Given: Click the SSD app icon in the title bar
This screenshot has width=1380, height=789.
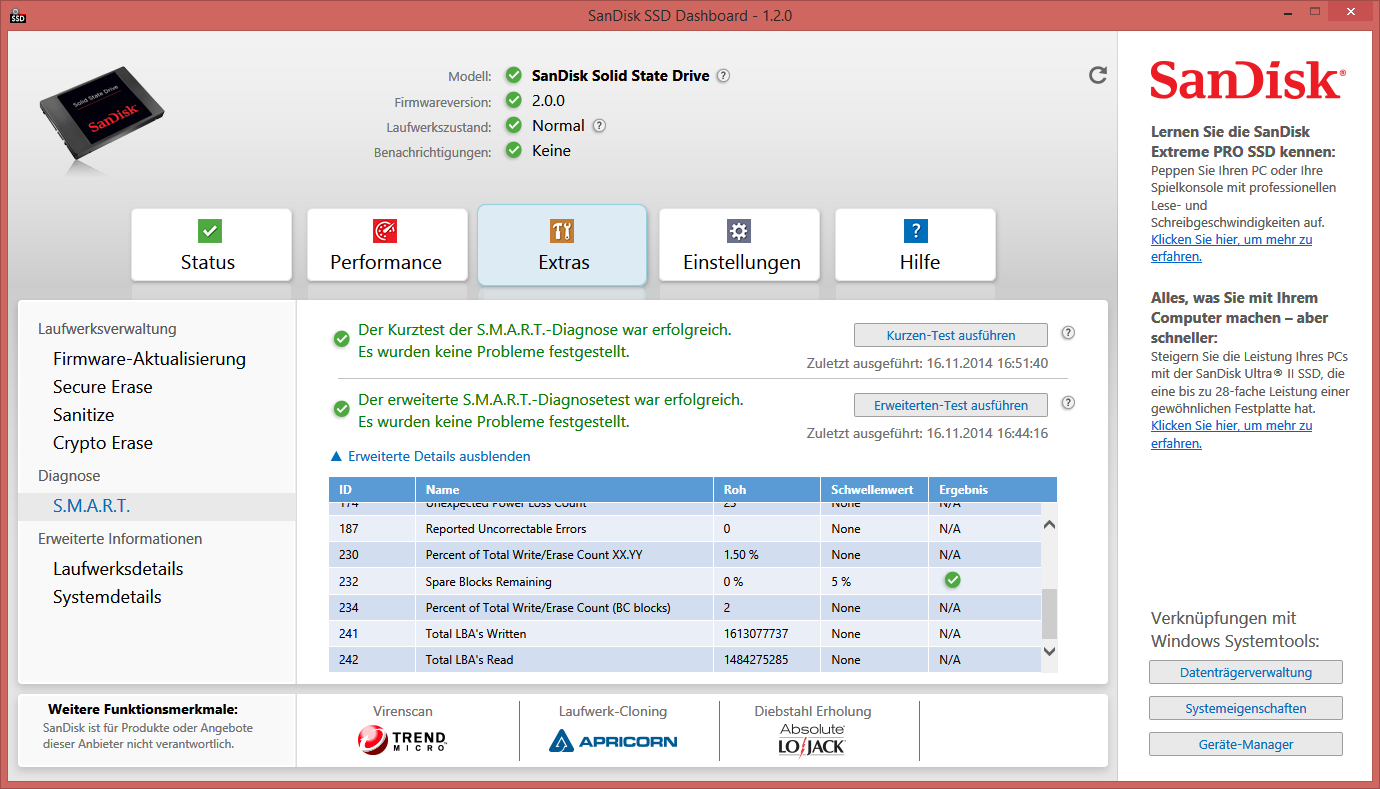Looking at the screenshot, I should pyautogui.click(x=19, y=16).
